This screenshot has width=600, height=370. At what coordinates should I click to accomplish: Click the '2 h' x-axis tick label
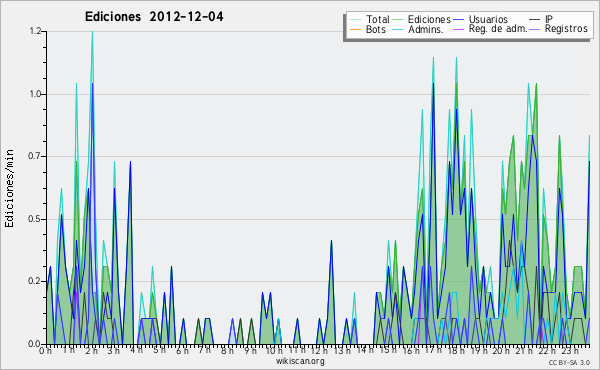pyautogui.click(x=91, y=351)
